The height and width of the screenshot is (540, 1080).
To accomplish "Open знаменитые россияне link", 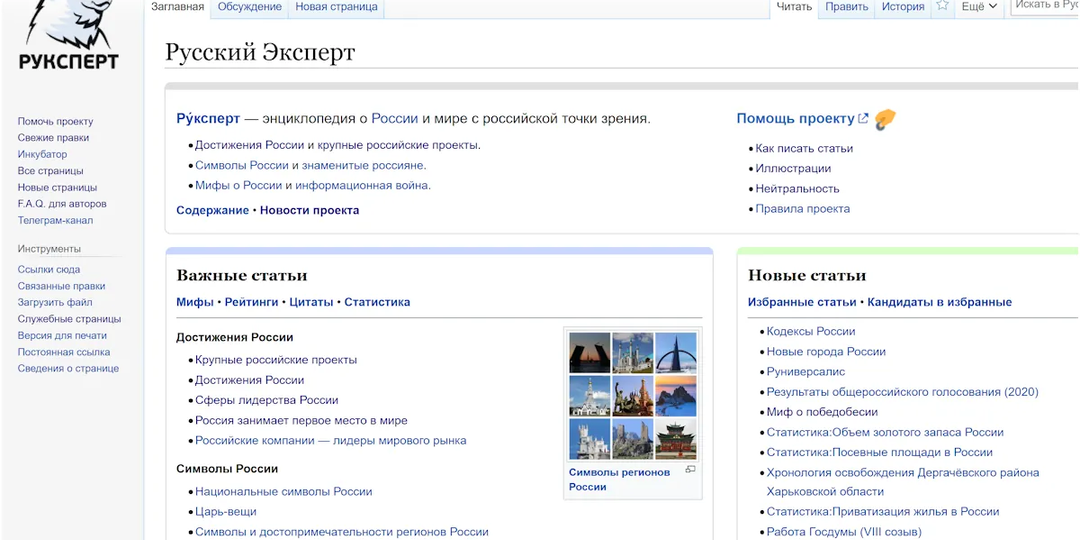I will pos(362,165).
